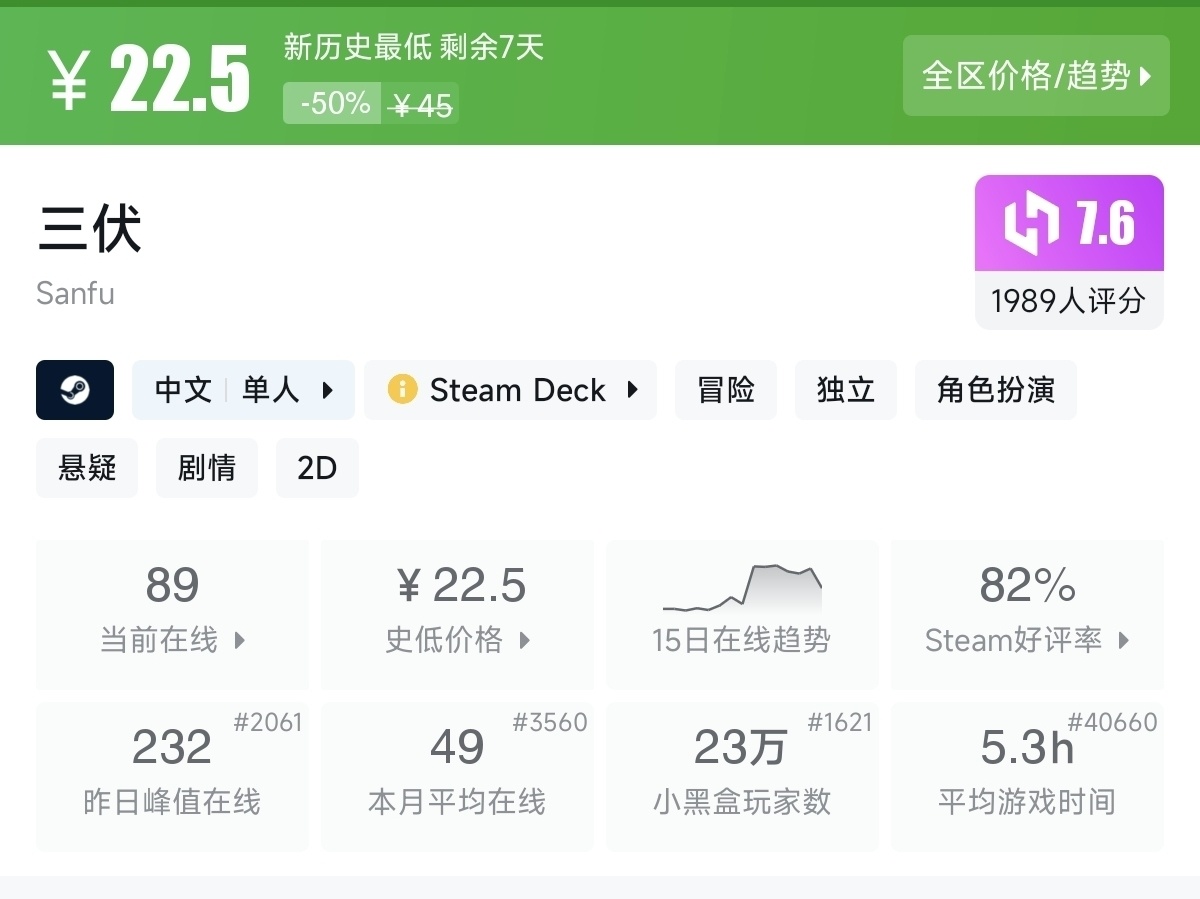This screenshot has width=1200, height=899.
Task: Click the game title 三伏
Action: coord(90,228)
